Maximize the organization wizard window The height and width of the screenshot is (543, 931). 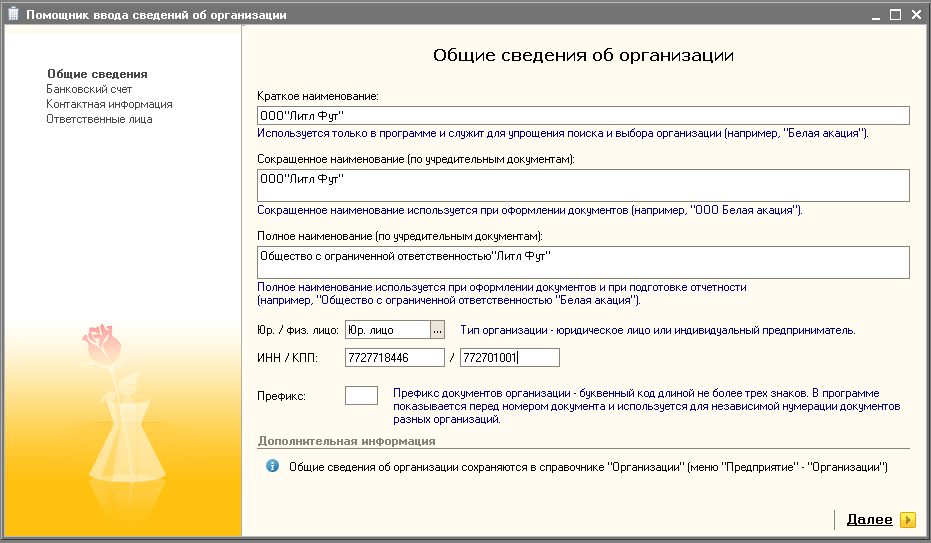coord(895,15)
